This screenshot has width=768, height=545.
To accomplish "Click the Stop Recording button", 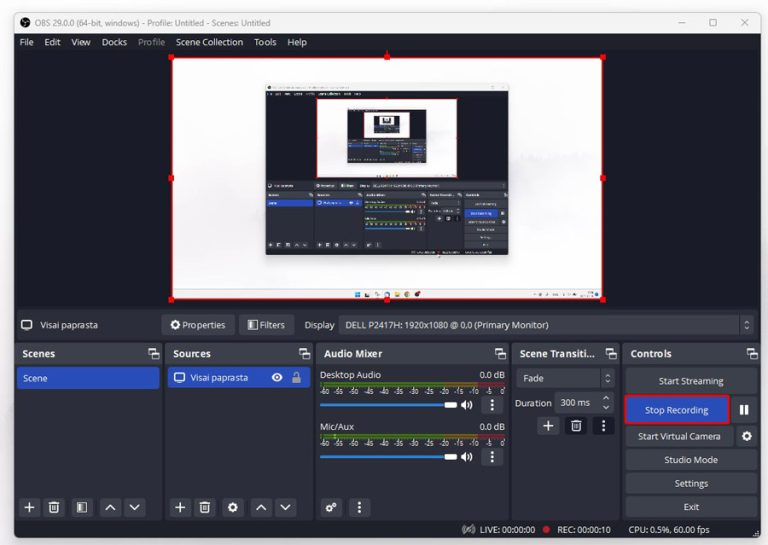I will coord(677,410).
